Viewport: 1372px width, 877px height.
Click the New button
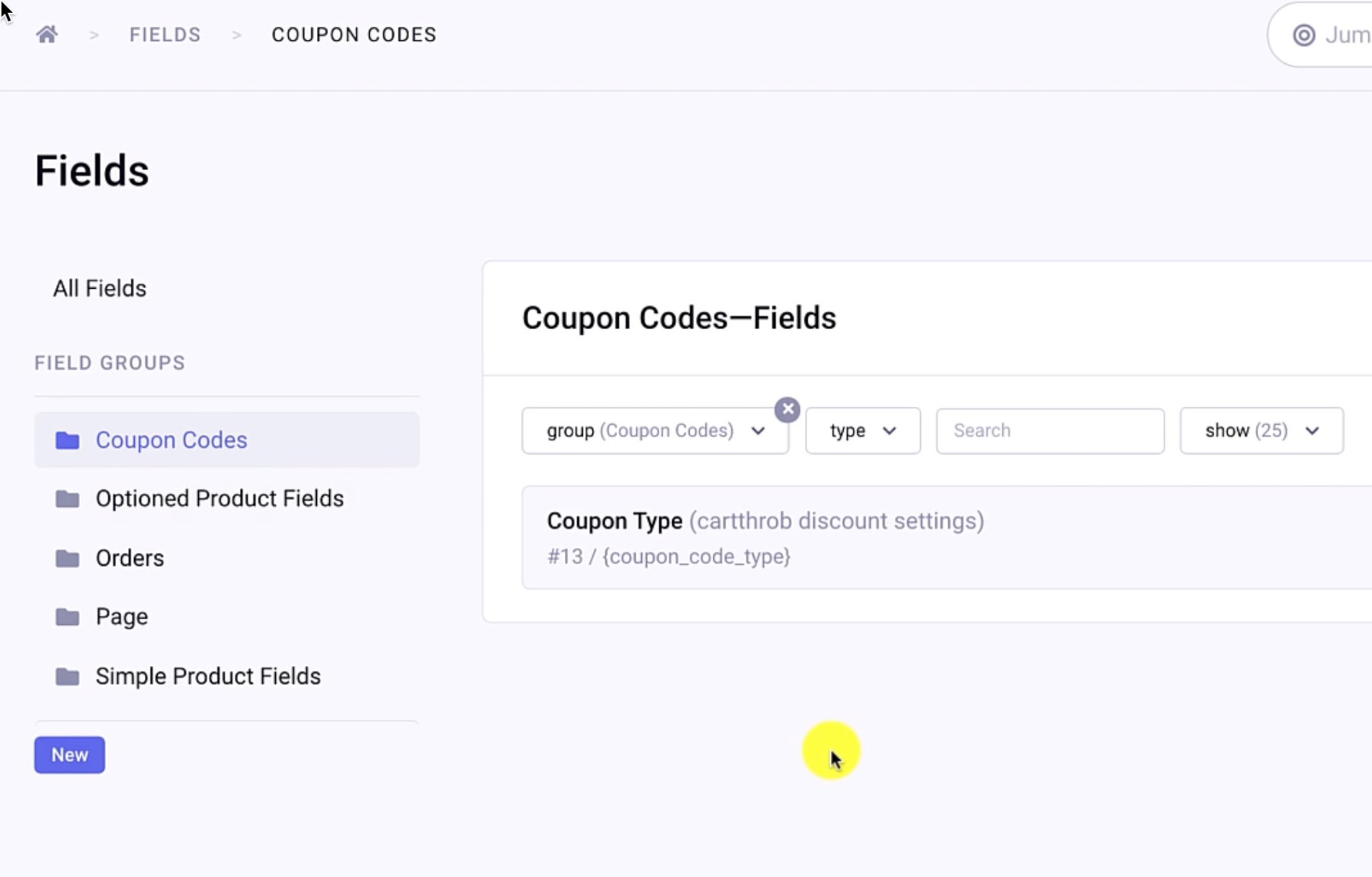pyautogui.click(x=69, y=755)
